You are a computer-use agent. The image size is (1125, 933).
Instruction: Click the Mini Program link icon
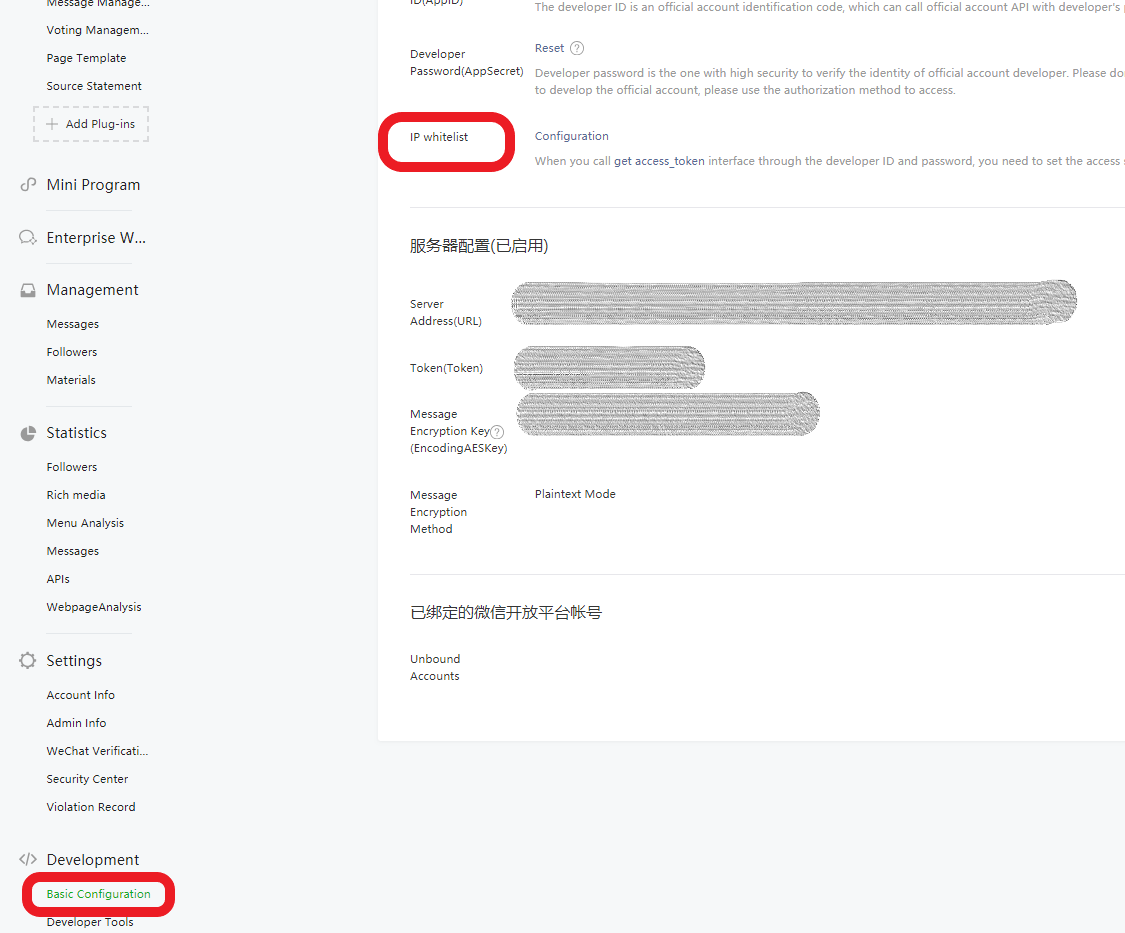(28, 185)
